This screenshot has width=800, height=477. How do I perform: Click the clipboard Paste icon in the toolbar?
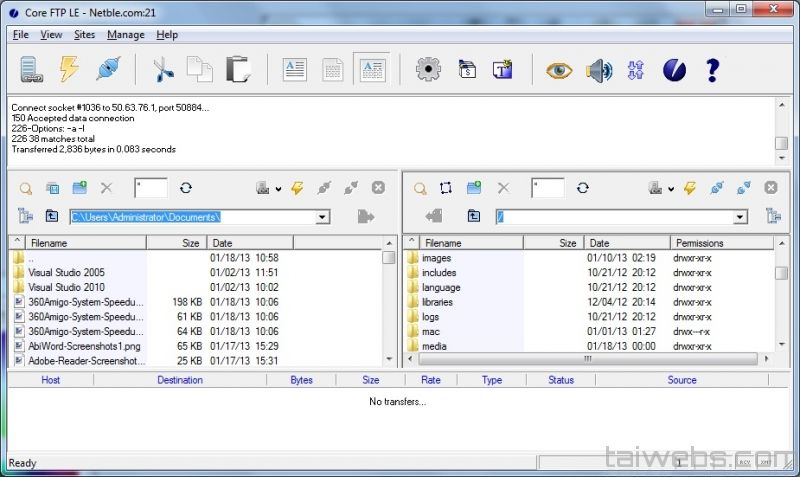[238, 69]
